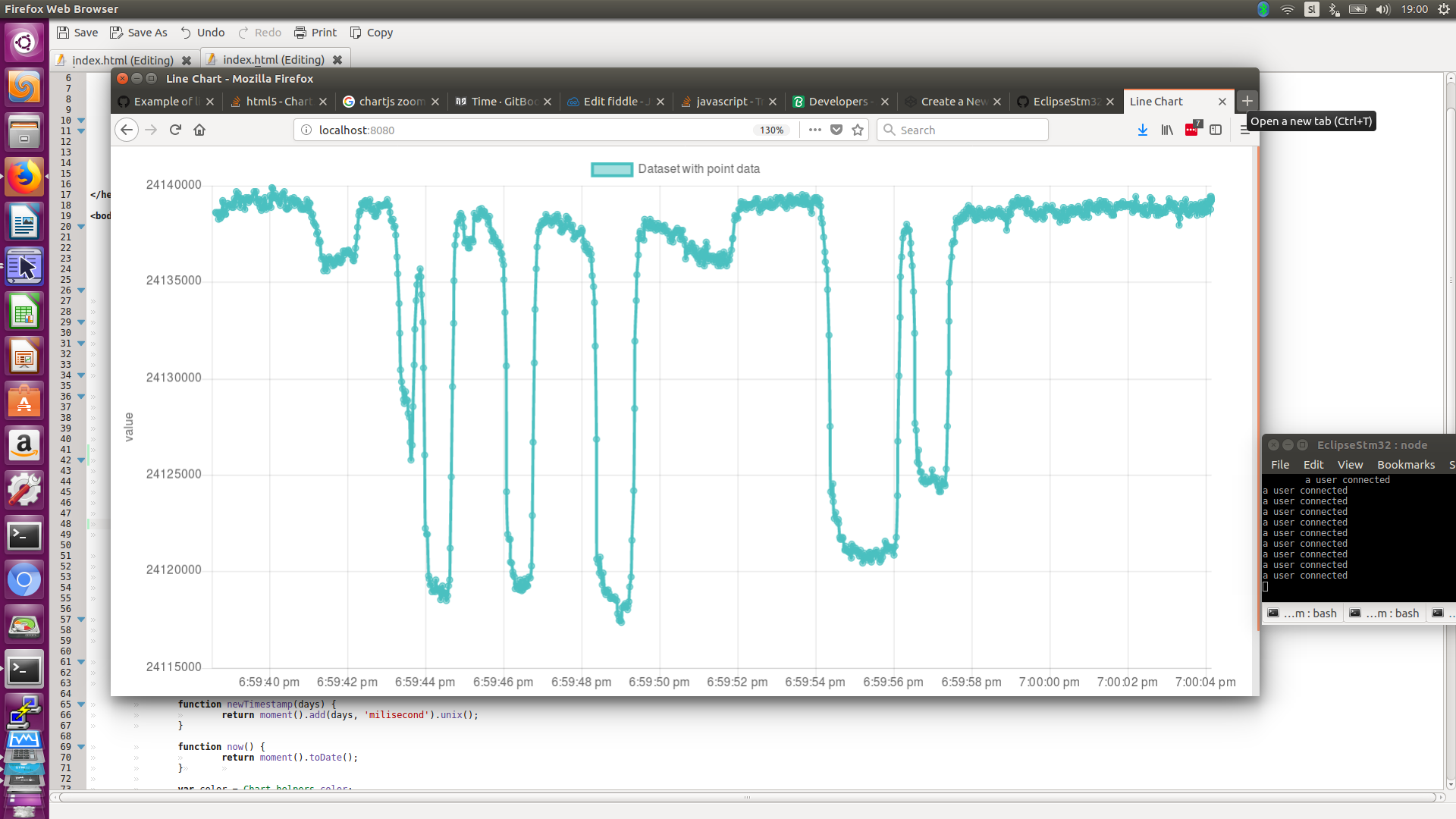
Task: Collapse code fold at line 29
Action: point(81,322)
